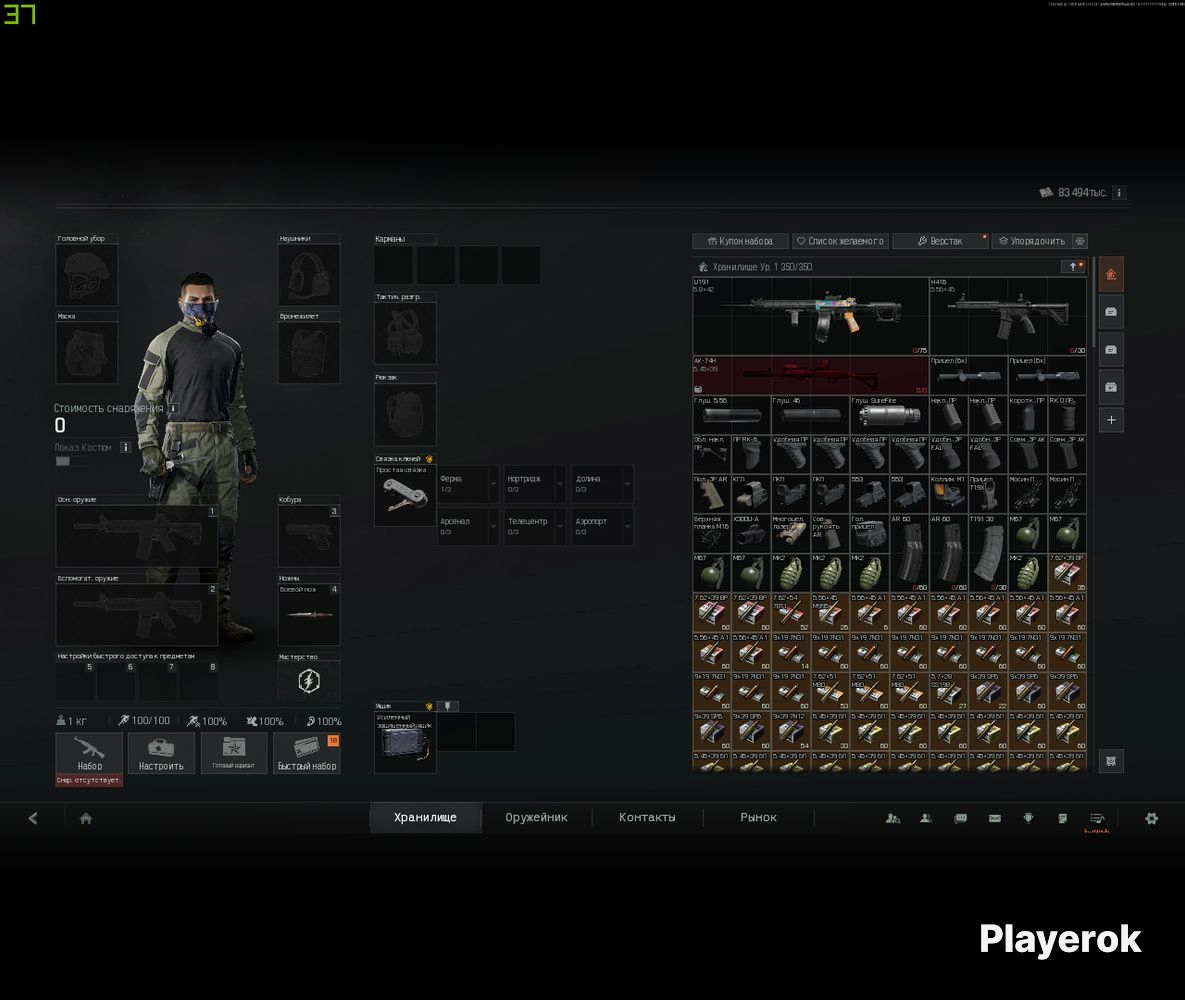The height and width of the screenshot is (1000, 1185).
Task: Click the Настроить button
Action: (x=161, y=753)
